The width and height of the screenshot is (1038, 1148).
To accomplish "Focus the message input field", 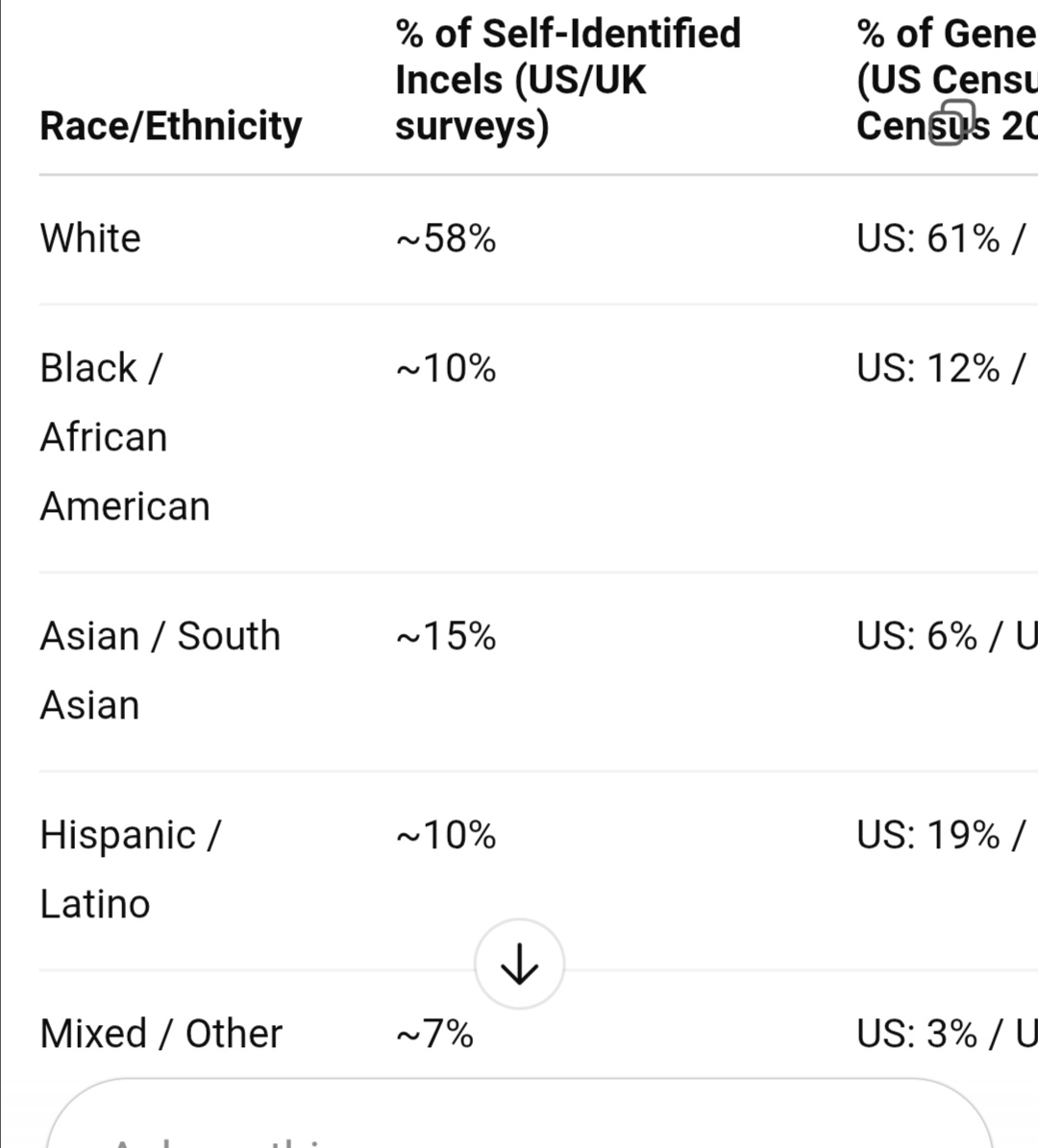I will (x=519, y=1124).
